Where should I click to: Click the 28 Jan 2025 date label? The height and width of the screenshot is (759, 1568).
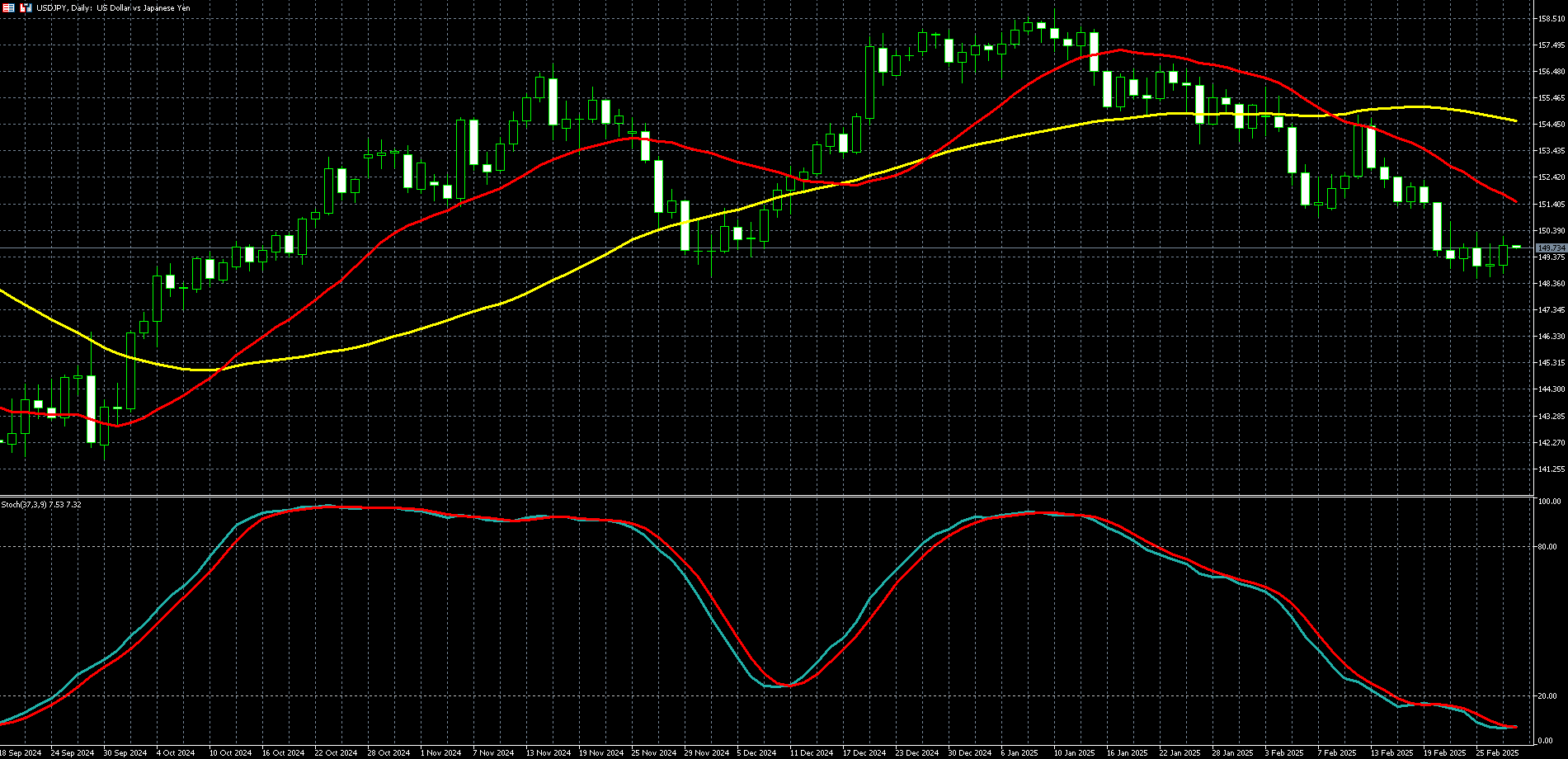coord(1233,753)
